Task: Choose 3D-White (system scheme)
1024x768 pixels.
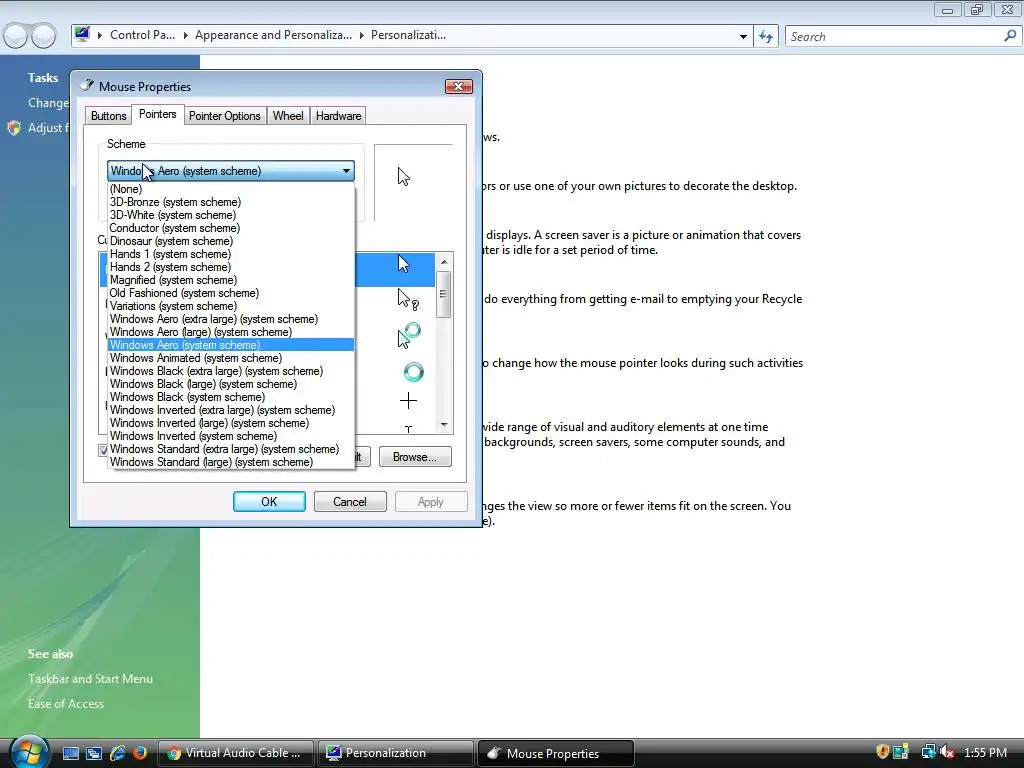Action: point(231,215)
